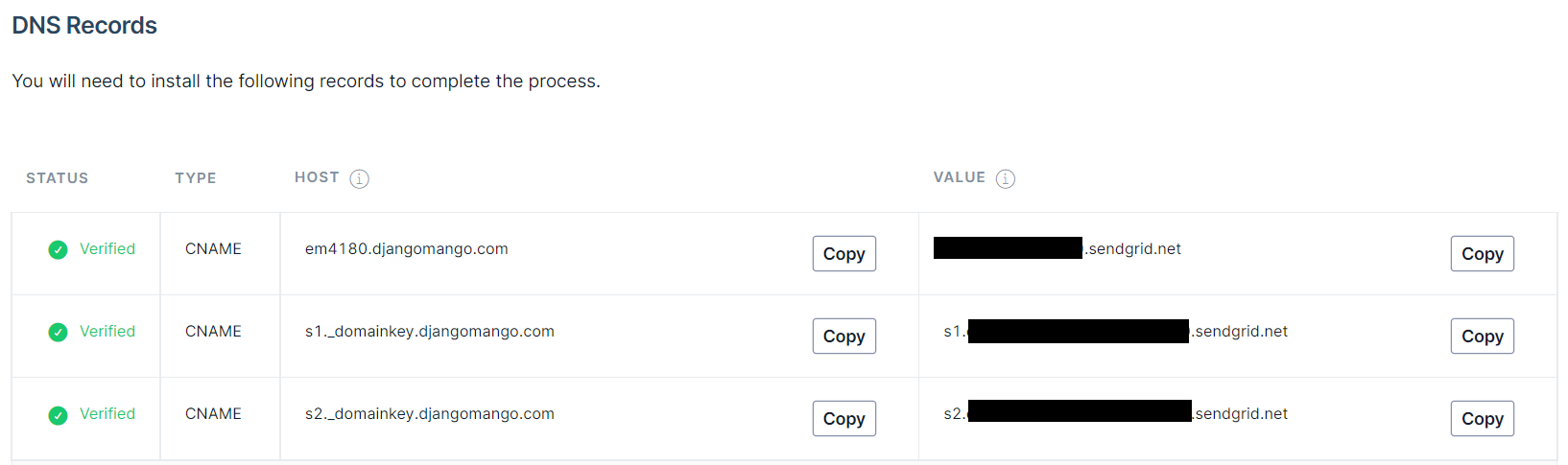Copy the s2._domainkey.djangomango.com host
1568x465 pixels.
844,419
